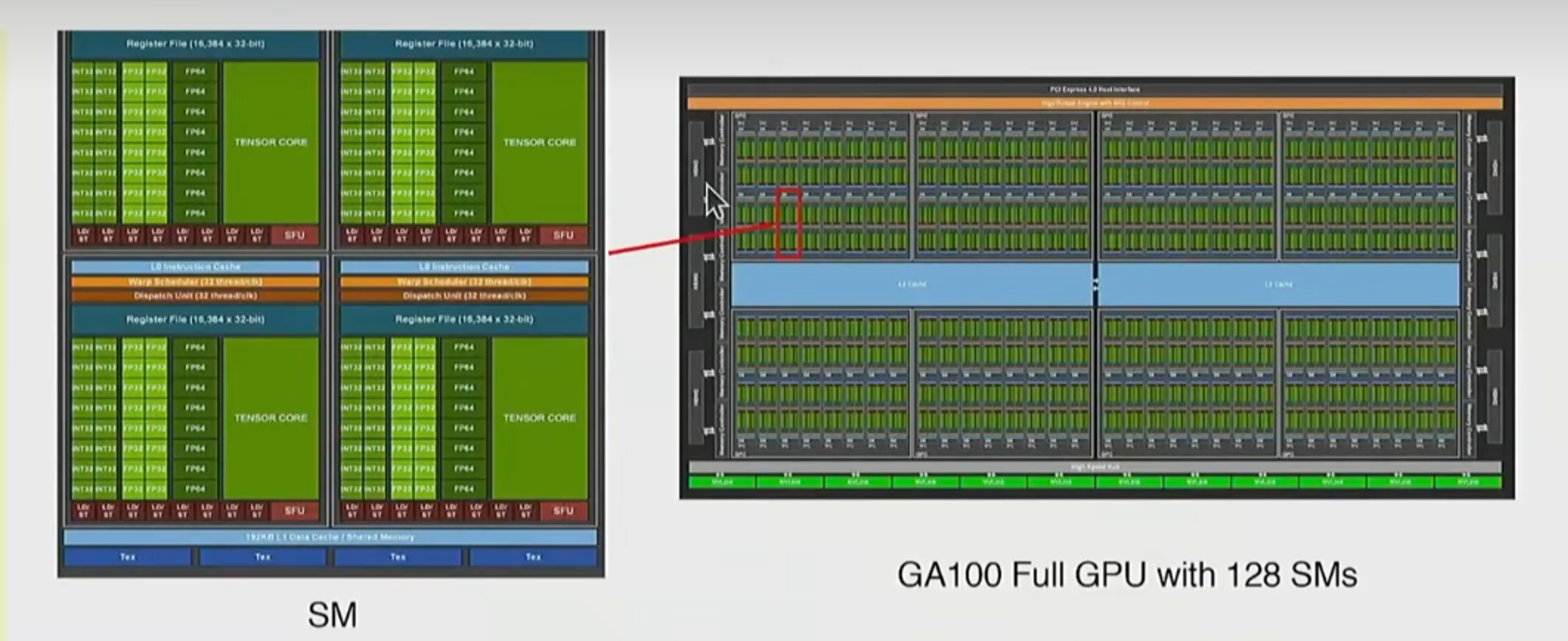Click the left "Dispatch Unit (32 thread/clk)" bar
1568x641 pixels.
(196, 296)
